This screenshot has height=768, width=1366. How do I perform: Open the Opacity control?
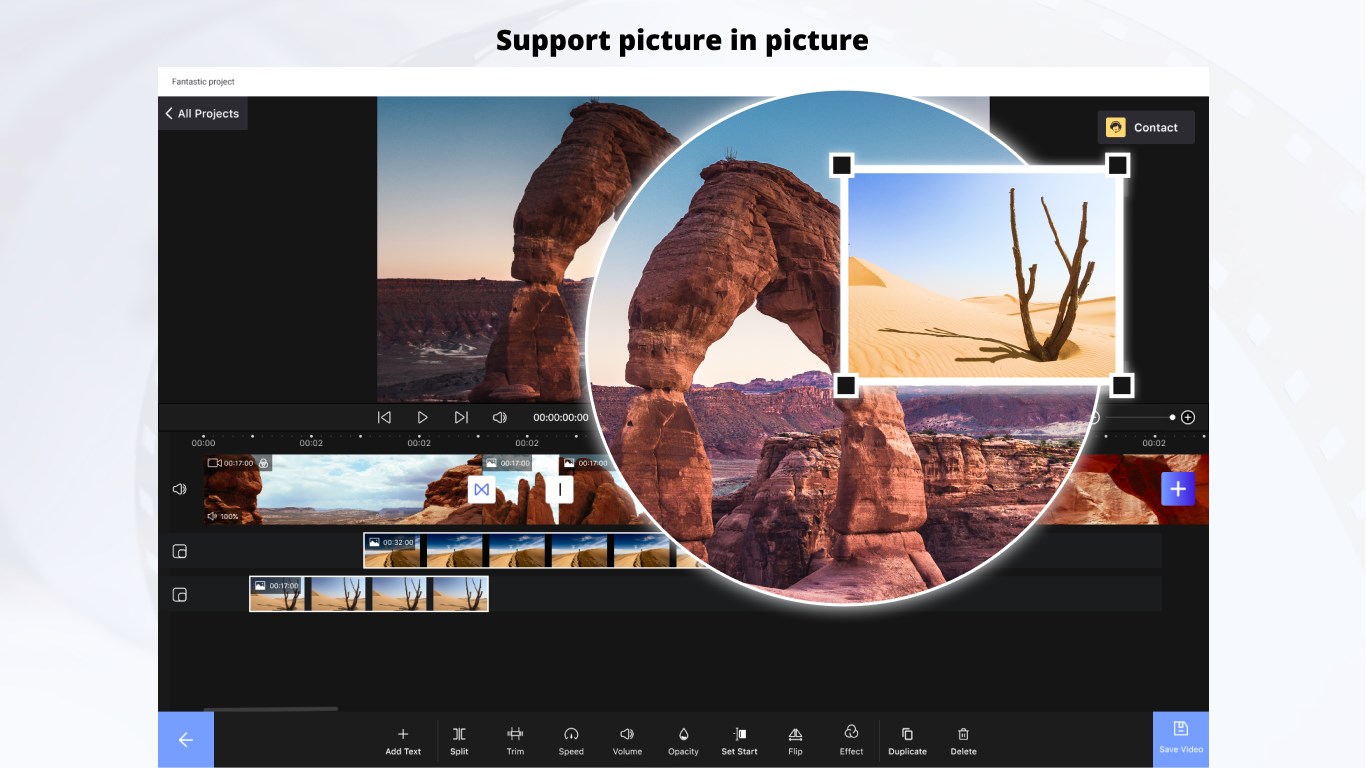(x=683, y=740)
